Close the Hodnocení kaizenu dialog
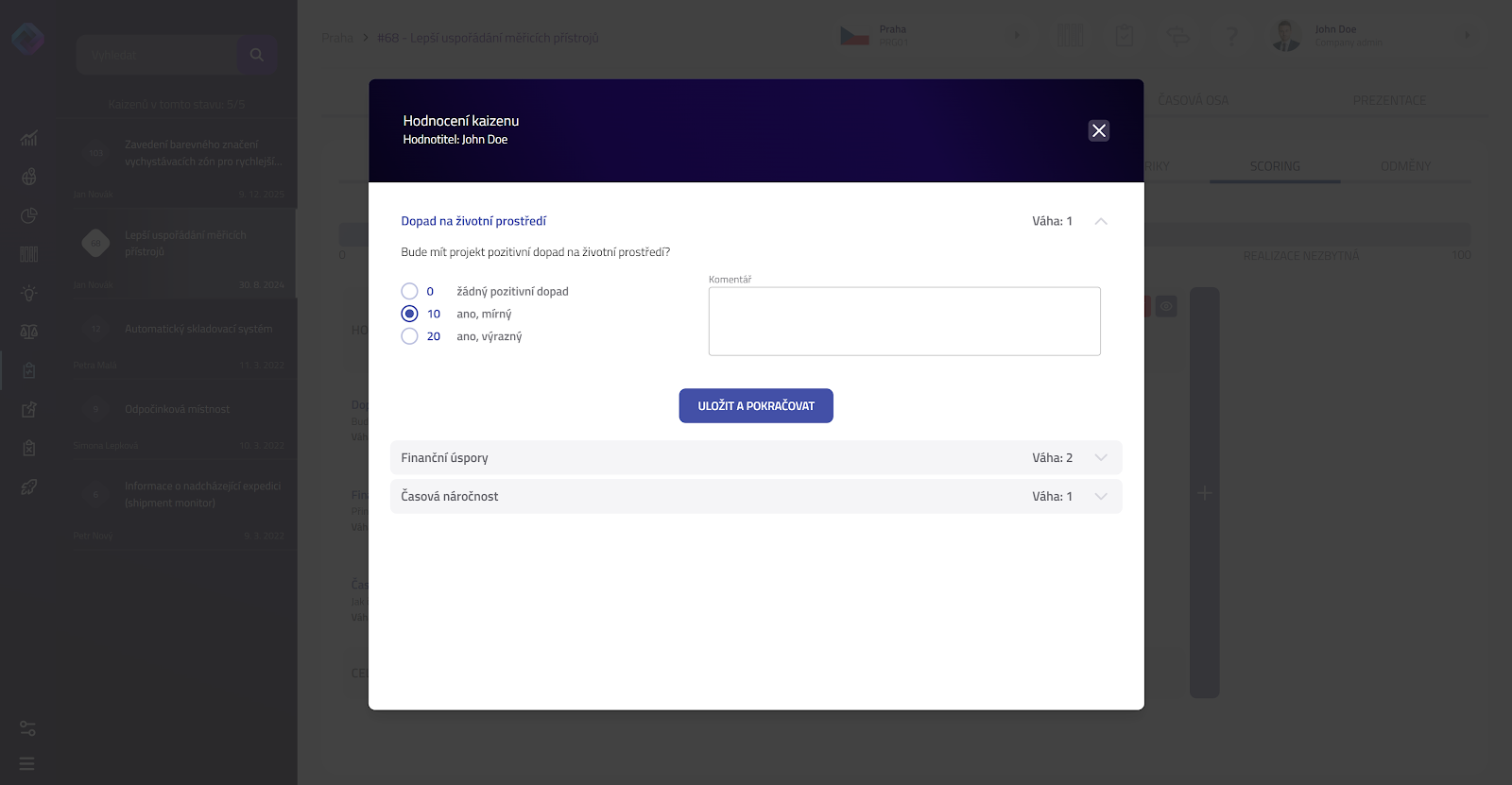 point(1098,130)
